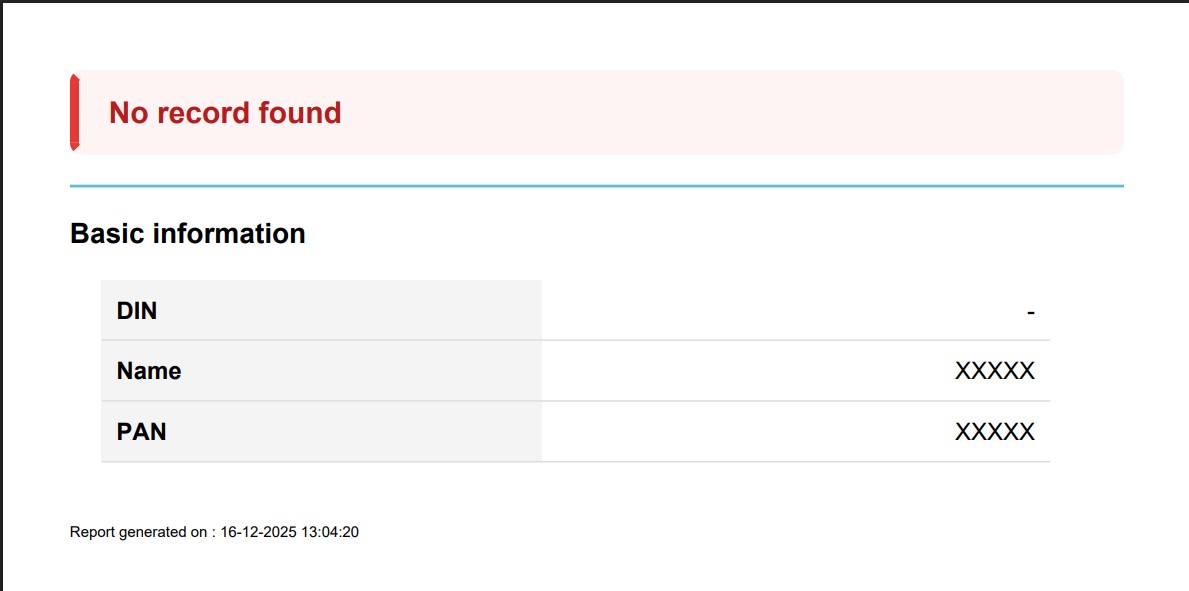Click the word "Basic" in the section heading

[x=107, y=234]
